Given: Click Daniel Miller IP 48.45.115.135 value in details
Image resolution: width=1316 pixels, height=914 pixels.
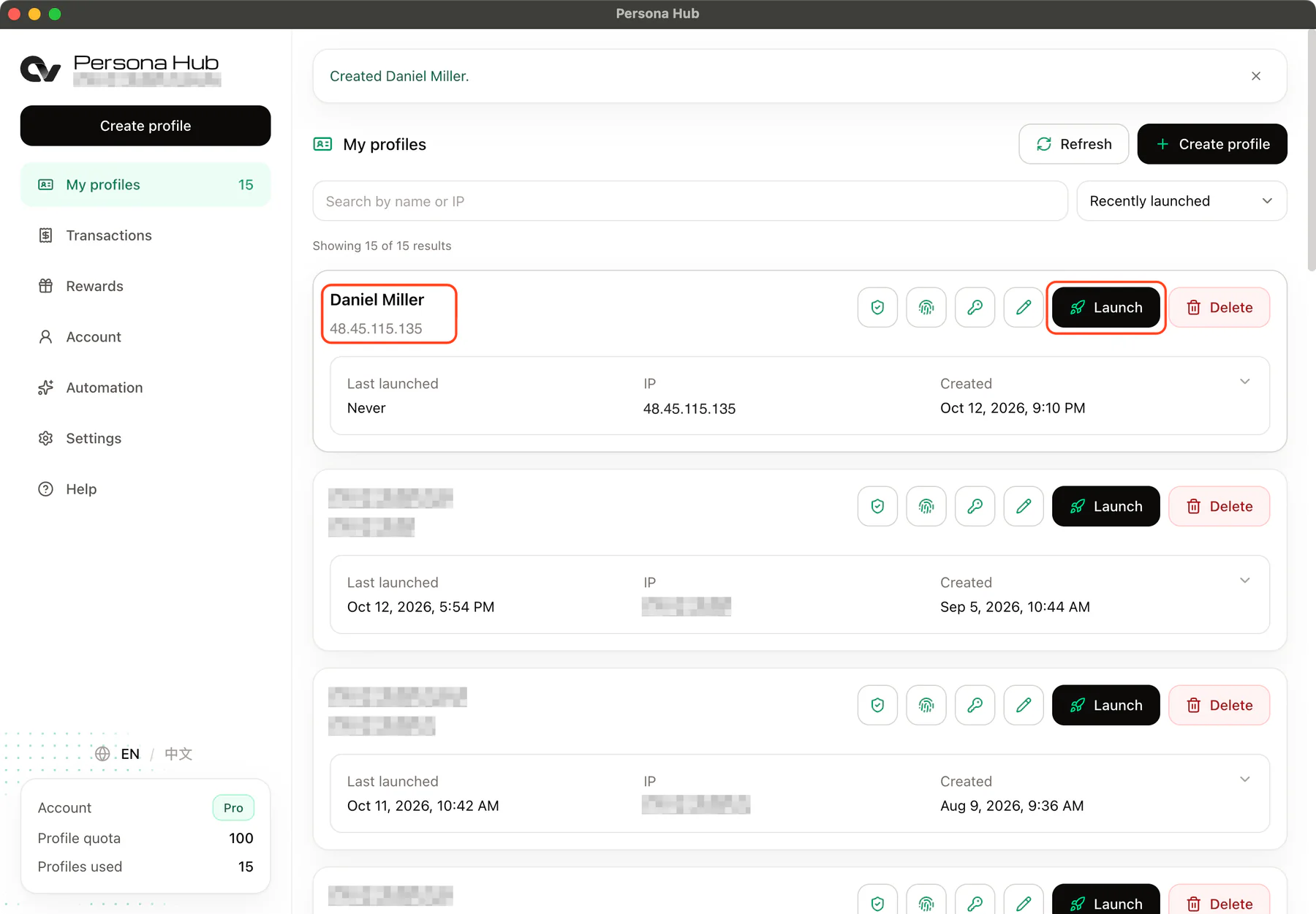Looking at the screenshot, I should click(689, 409).
